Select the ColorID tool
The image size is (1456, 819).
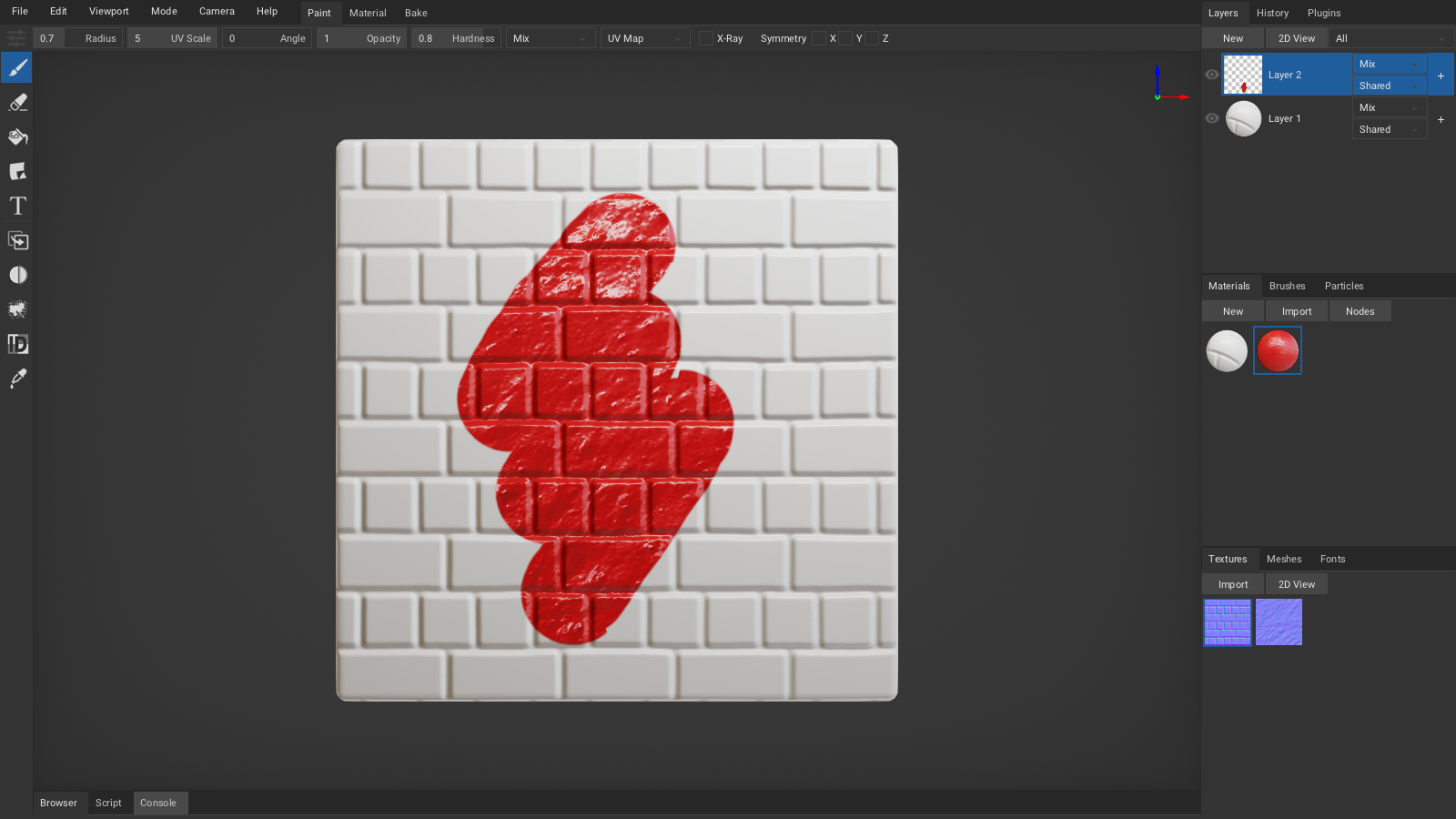[17, 345]
